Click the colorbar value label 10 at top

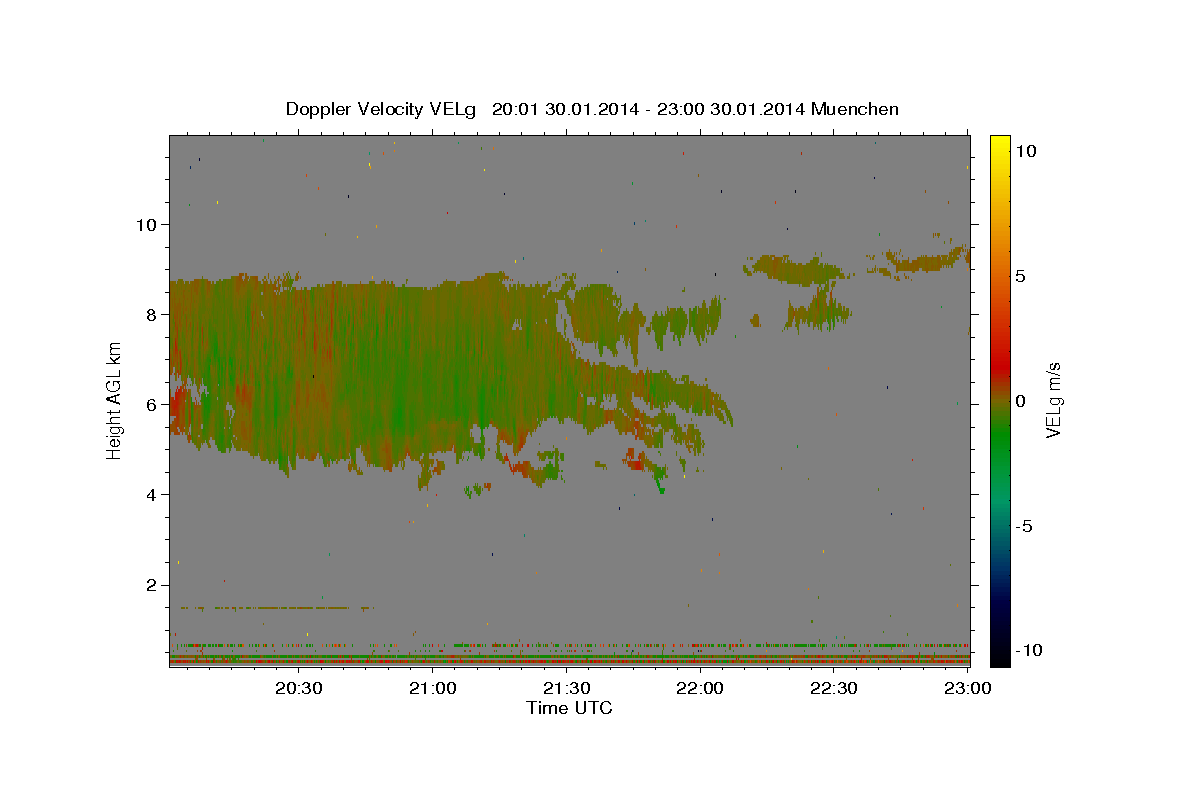[1026, 151]
